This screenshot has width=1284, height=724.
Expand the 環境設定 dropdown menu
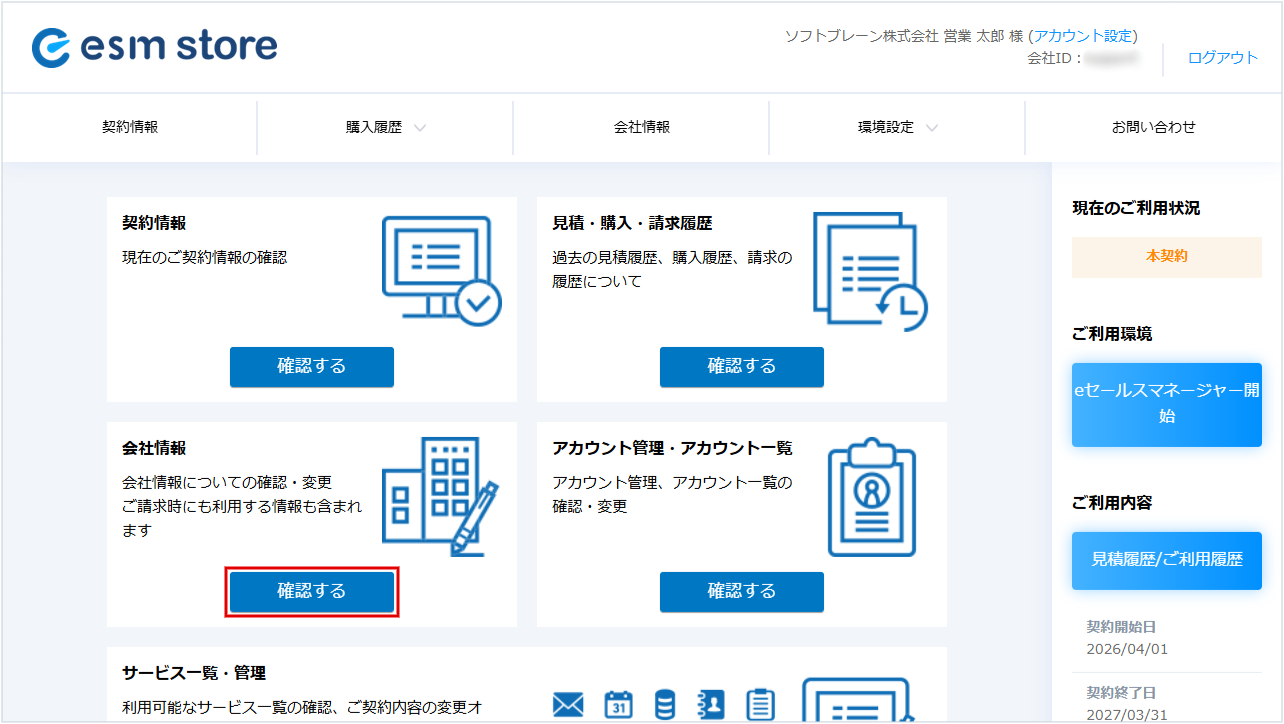tap(897, 127)
